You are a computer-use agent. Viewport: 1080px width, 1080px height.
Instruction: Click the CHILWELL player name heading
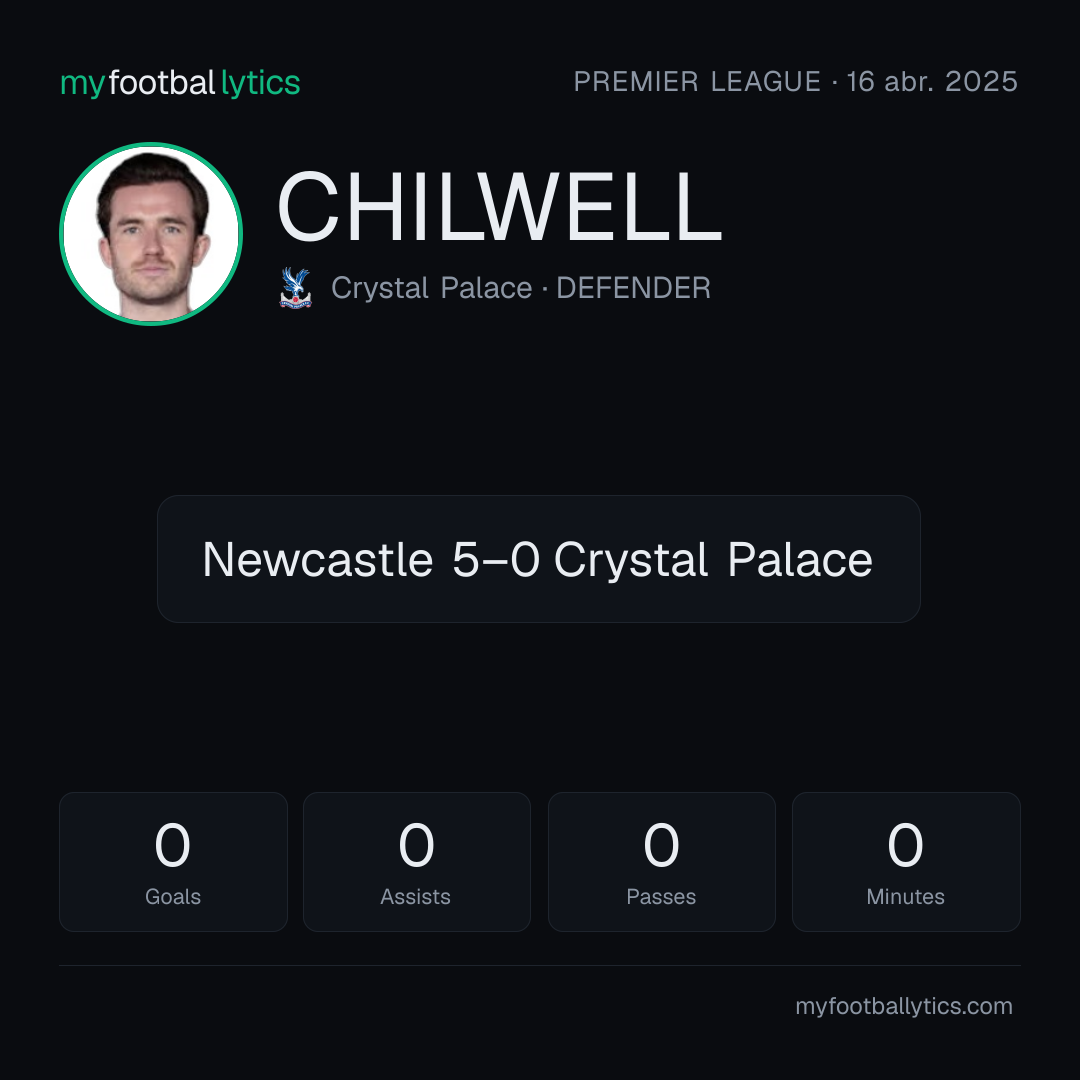point(499,207)
